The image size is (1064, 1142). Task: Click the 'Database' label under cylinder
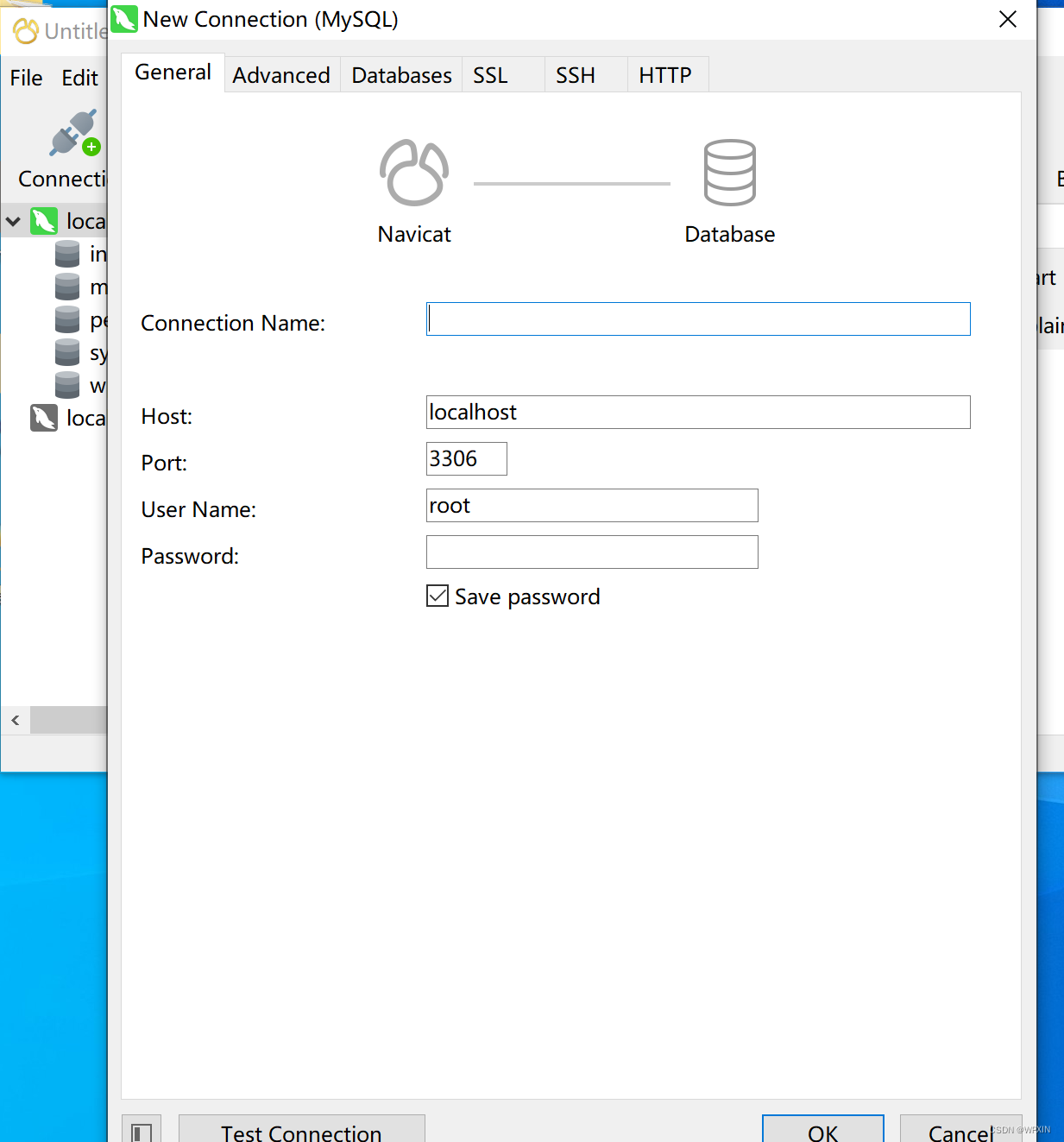[730, 235]
